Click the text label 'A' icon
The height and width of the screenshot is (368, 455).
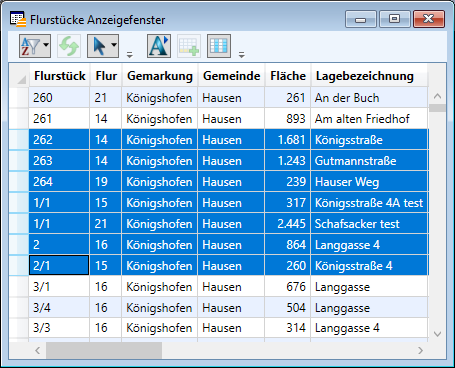[x=159, y=46]
